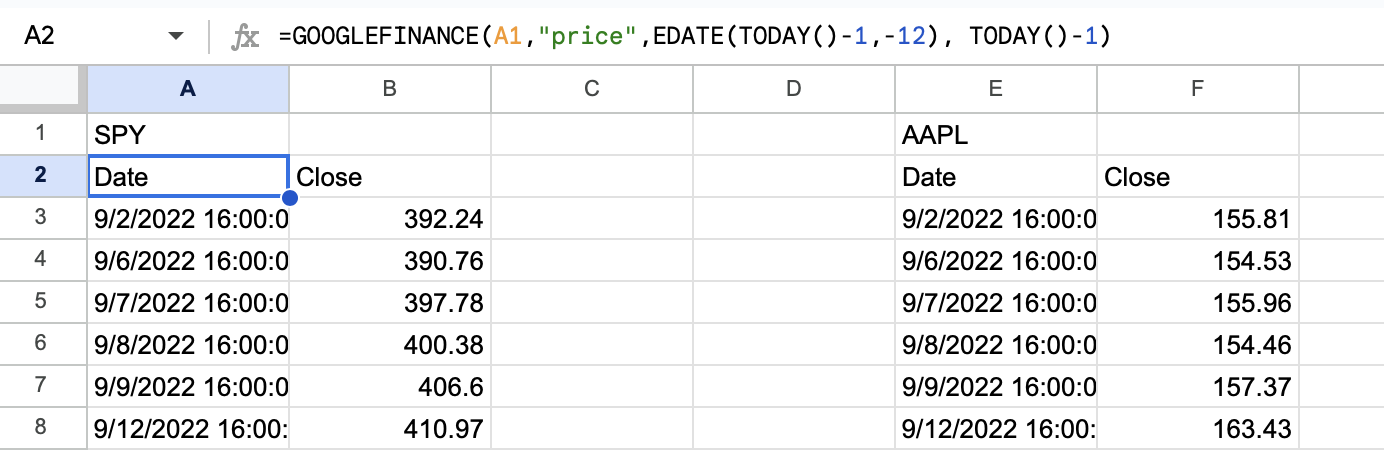Select row 1 header
The image size is (1384, 450).
(x=43, y=133)
